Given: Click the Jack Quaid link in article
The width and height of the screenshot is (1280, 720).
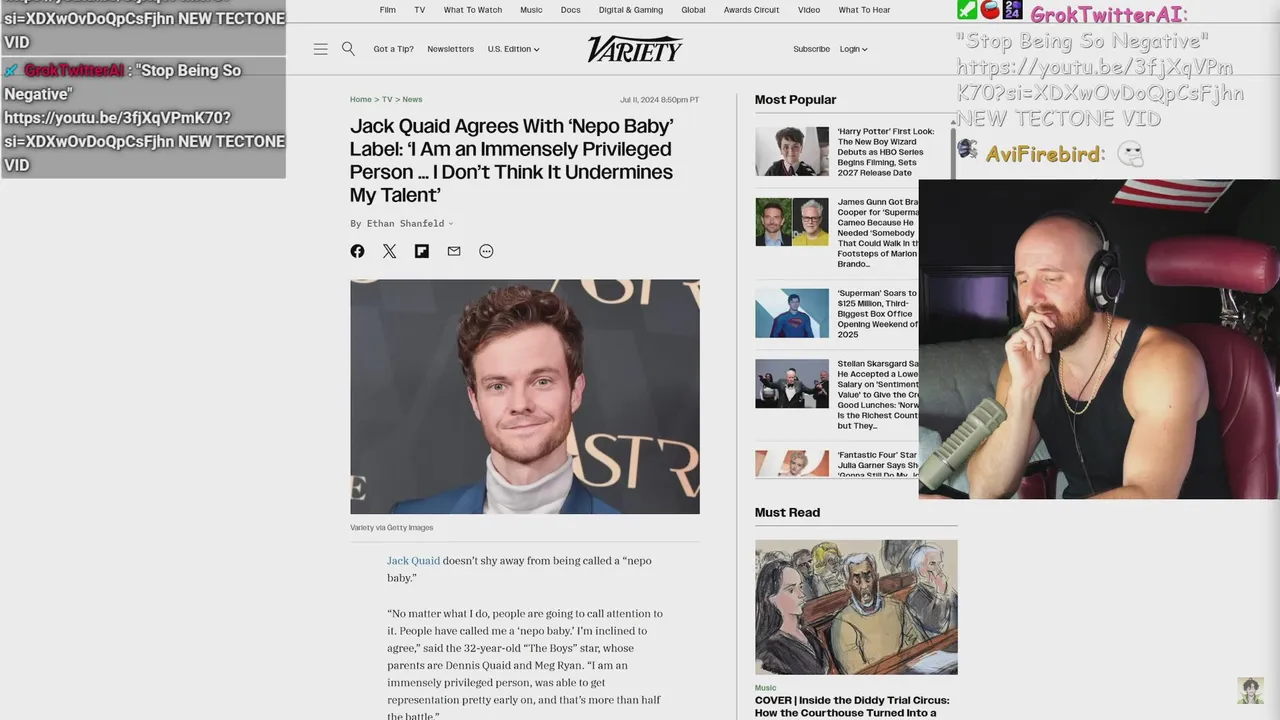Looking at the screenshot, I should point(413,561).
